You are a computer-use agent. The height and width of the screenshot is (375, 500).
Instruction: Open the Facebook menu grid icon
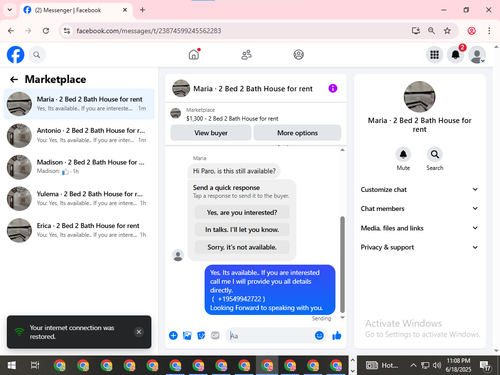click(x=434, y=55)
